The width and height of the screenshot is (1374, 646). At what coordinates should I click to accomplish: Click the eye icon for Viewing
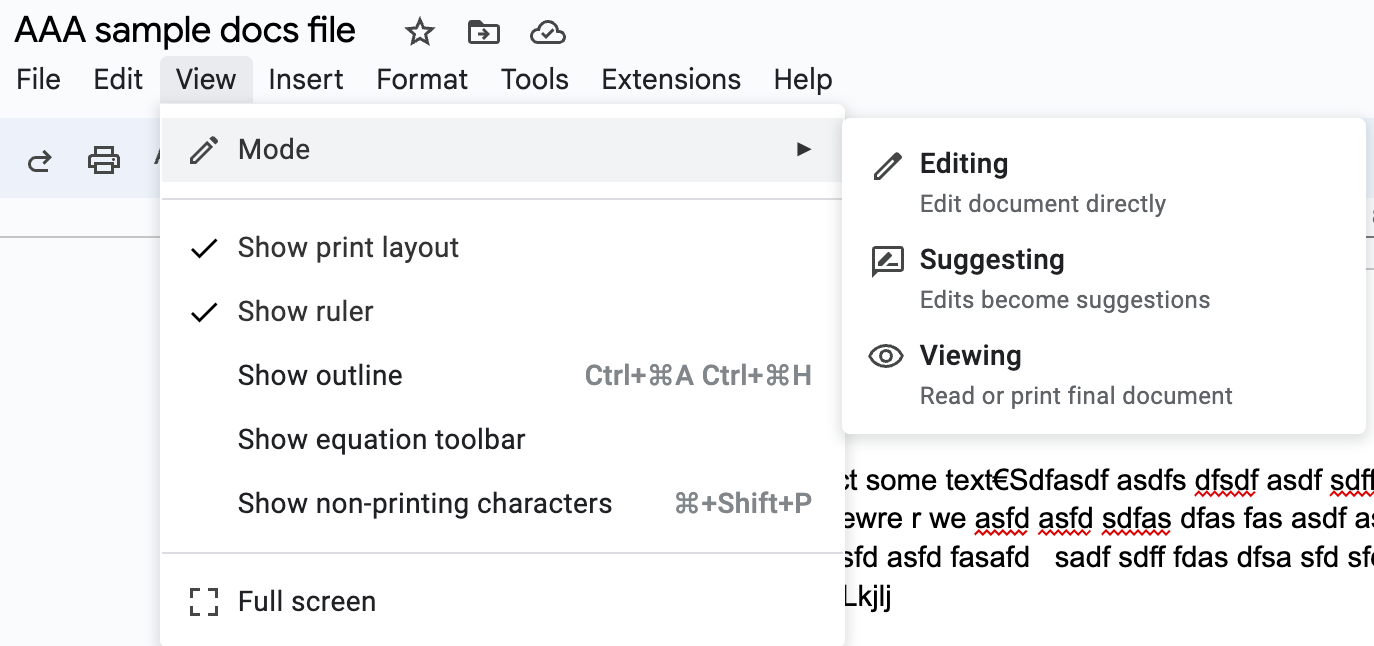point(887,356)
